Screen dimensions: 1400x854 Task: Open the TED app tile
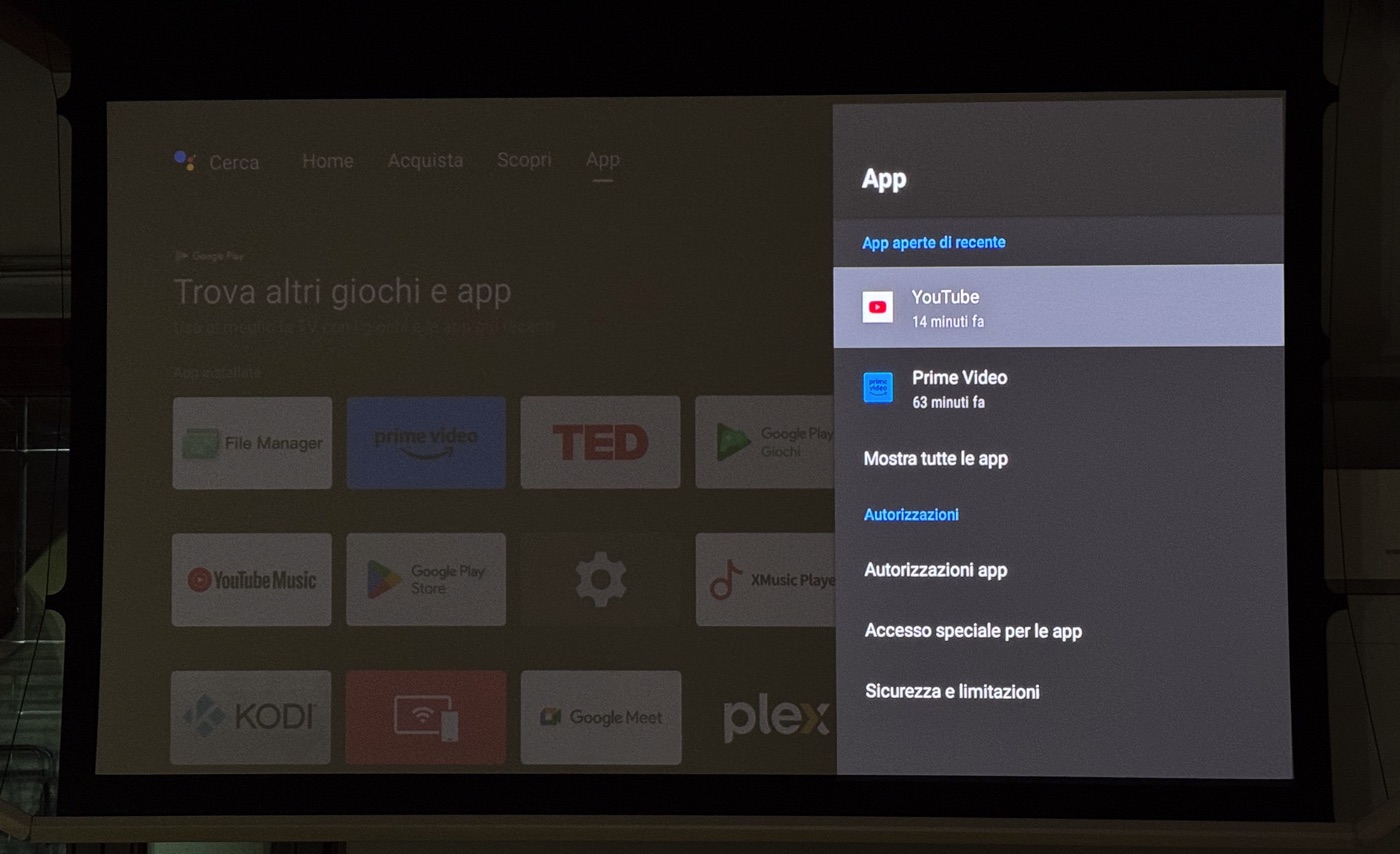click(600, 442)
